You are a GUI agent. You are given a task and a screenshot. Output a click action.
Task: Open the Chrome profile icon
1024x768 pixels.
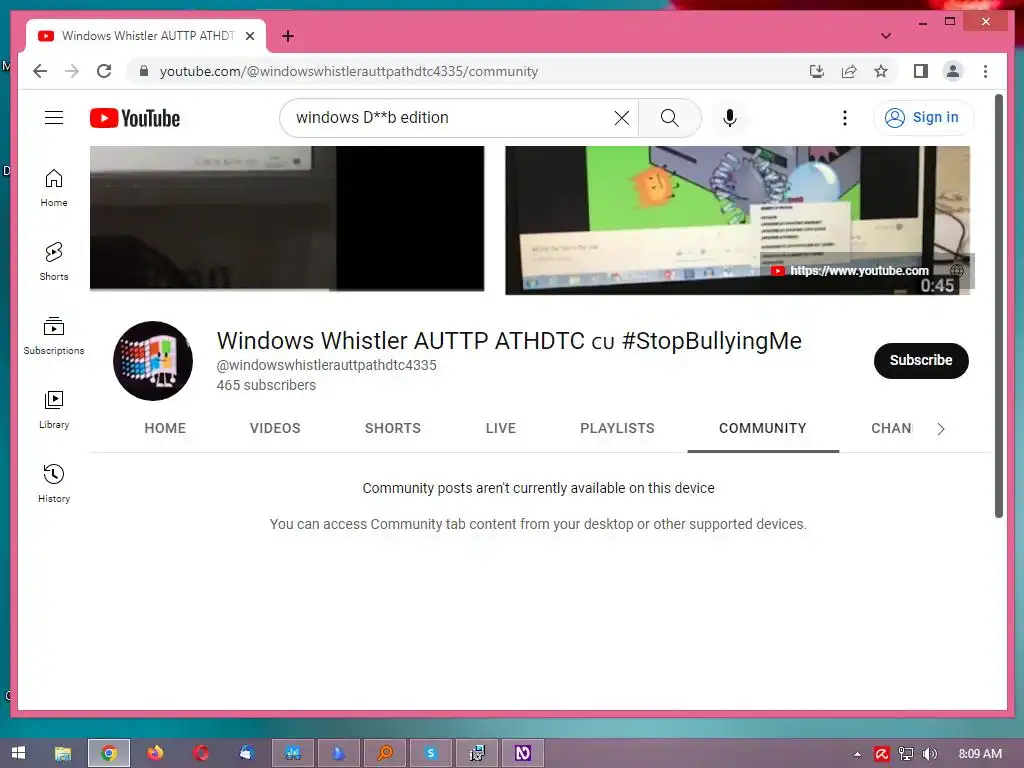[x=953, y=71]
